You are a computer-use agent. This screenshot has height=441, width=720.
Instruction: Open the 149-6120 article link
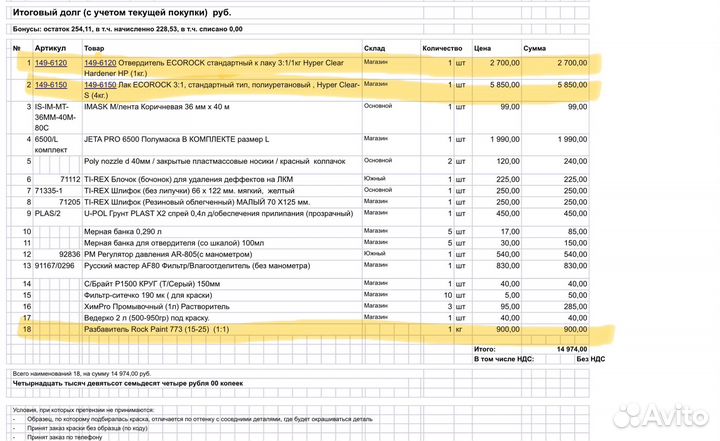[x=50, y=63]
